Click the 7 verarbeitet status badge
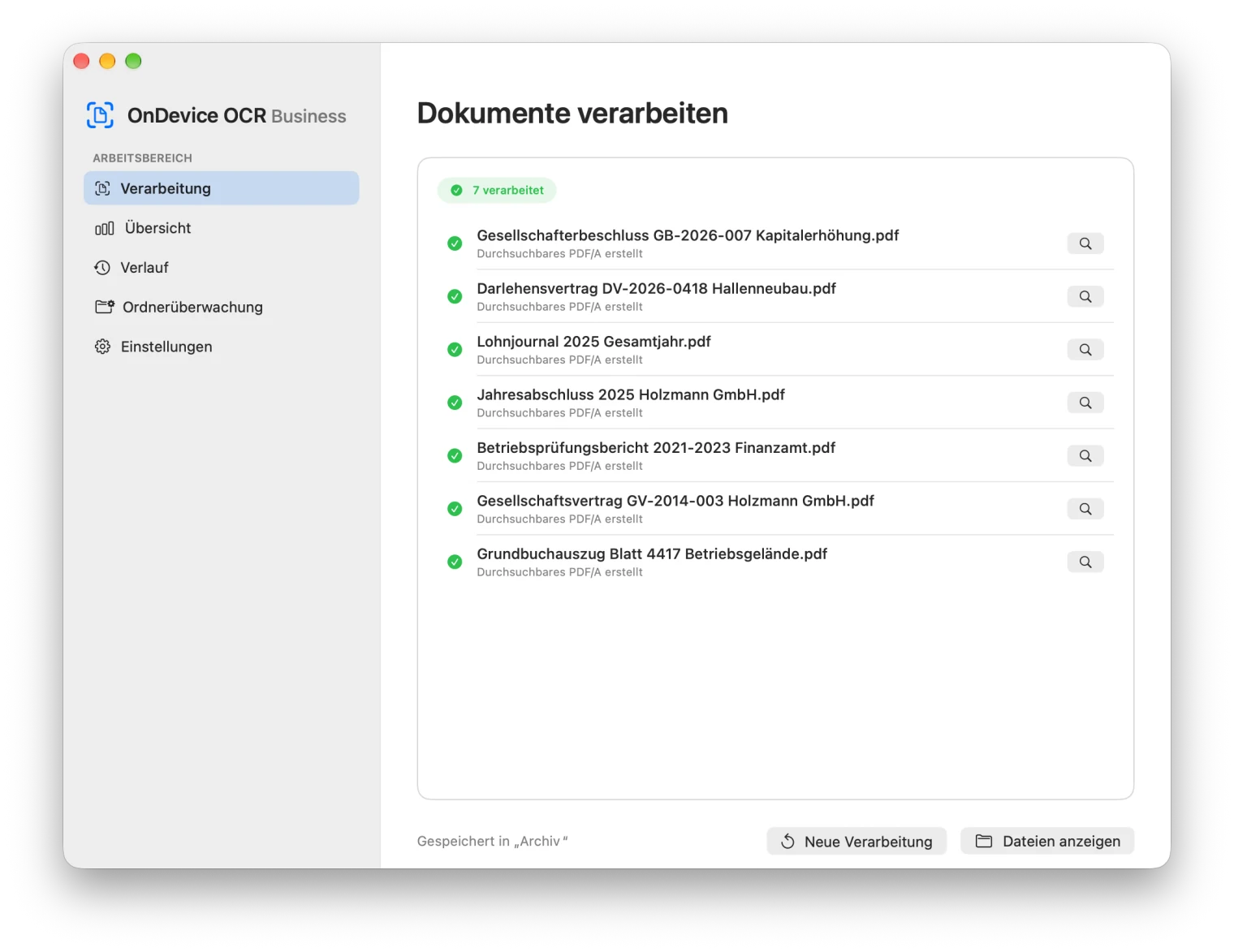Image resolution: width=1234 pixels, height=952 pixels. [x=497, y=190]
